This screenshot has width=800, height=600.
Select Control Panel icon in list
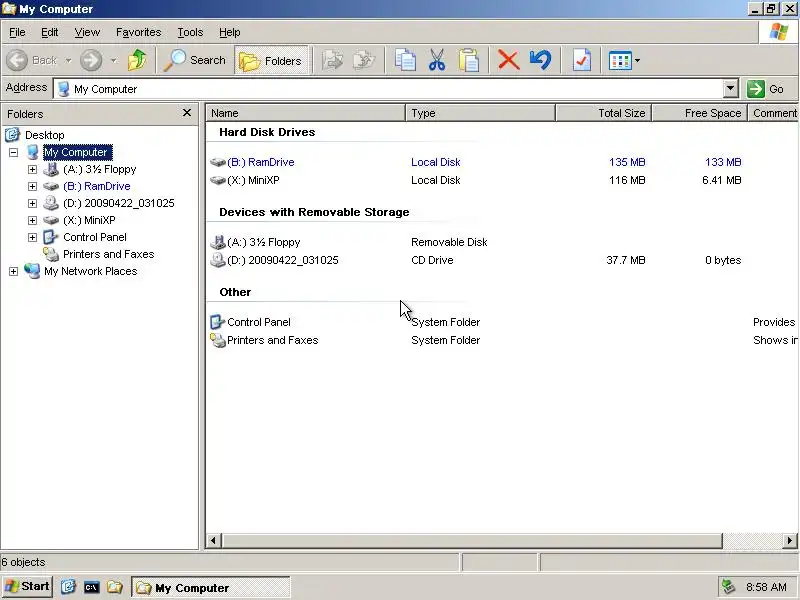(x=218, y=322)
